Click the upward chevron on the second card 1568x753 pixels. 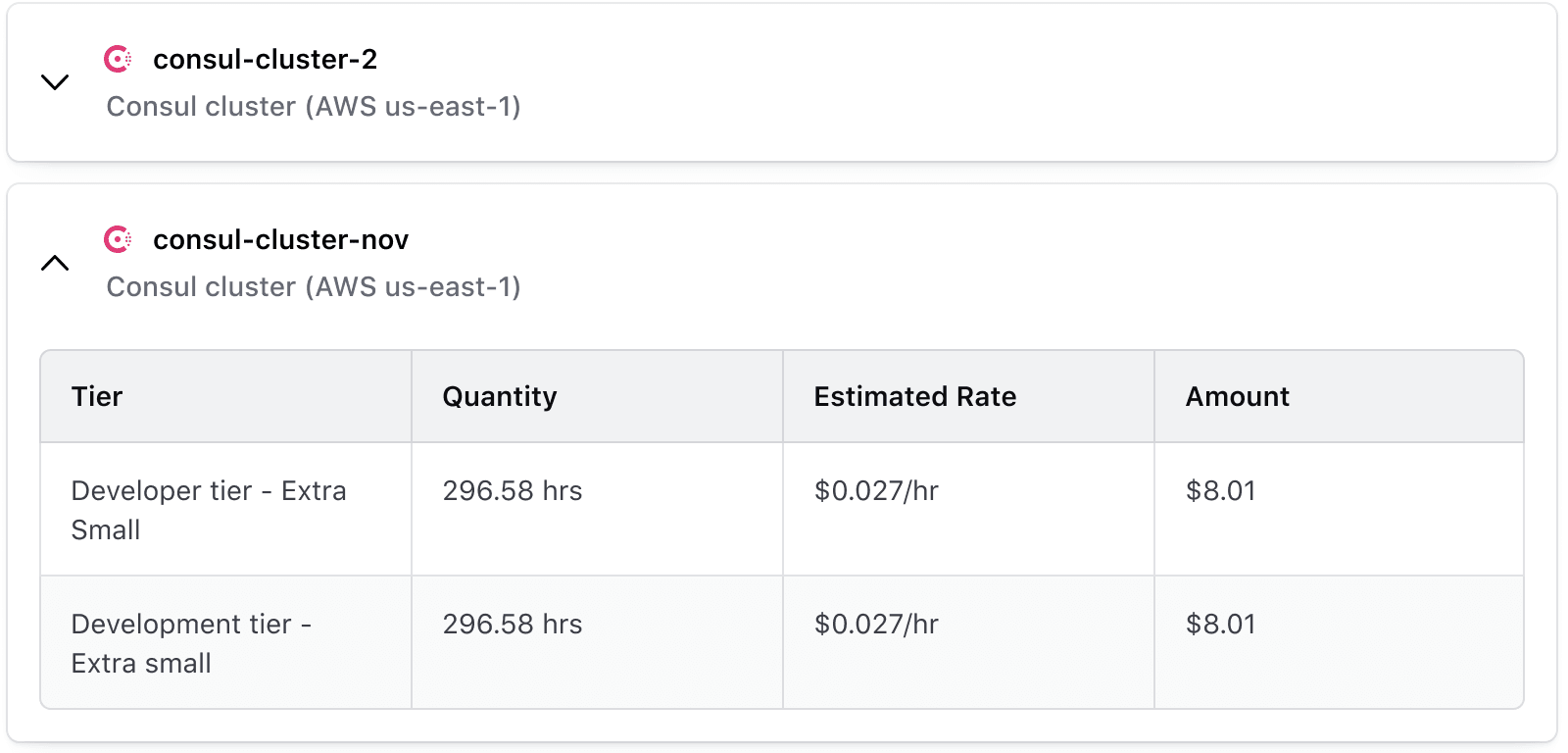55,263
